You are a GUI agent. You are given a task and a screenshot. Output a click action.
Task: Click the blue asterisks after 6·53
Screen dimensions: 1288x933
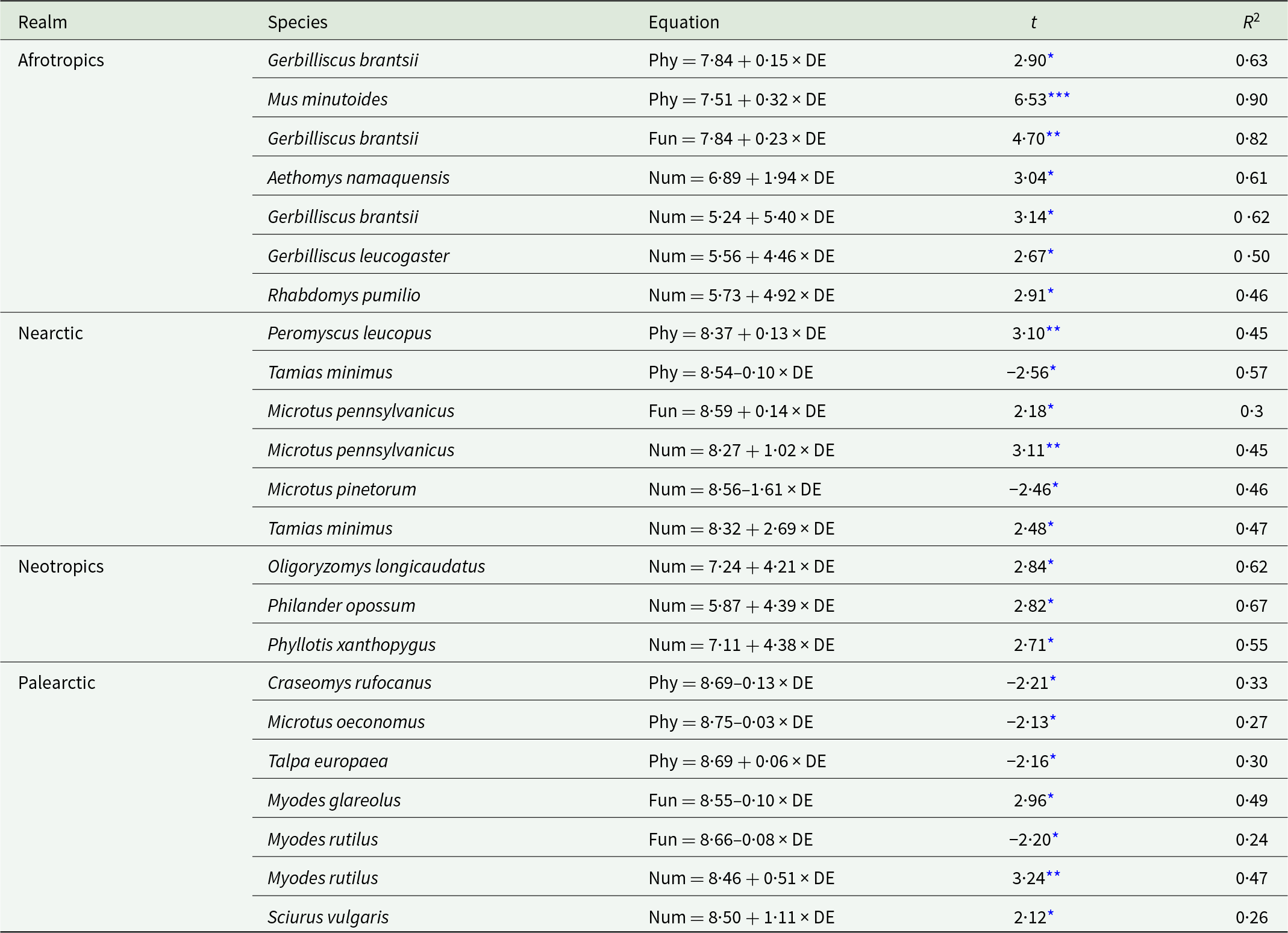(1059, 96)
